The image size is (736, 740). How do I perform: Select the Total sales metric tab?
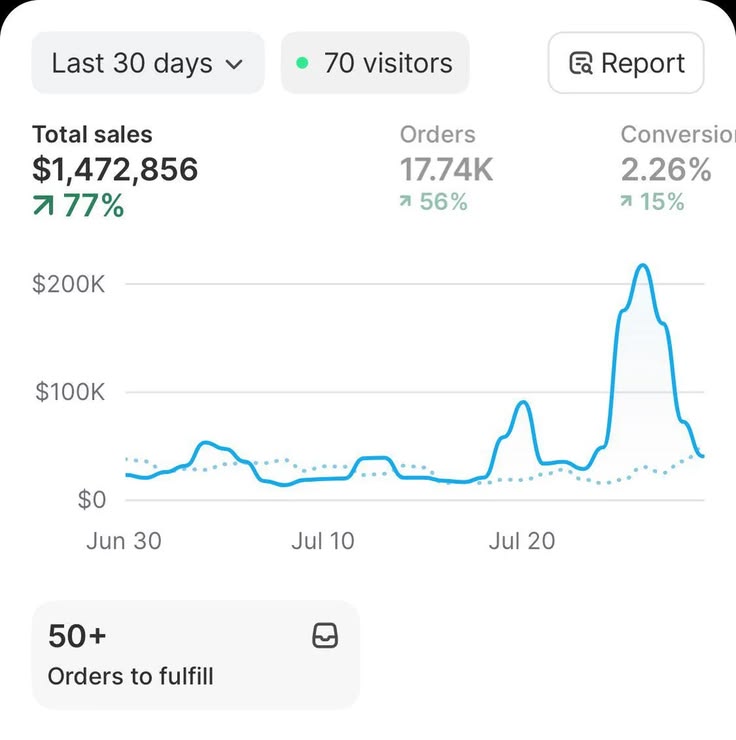116,170
